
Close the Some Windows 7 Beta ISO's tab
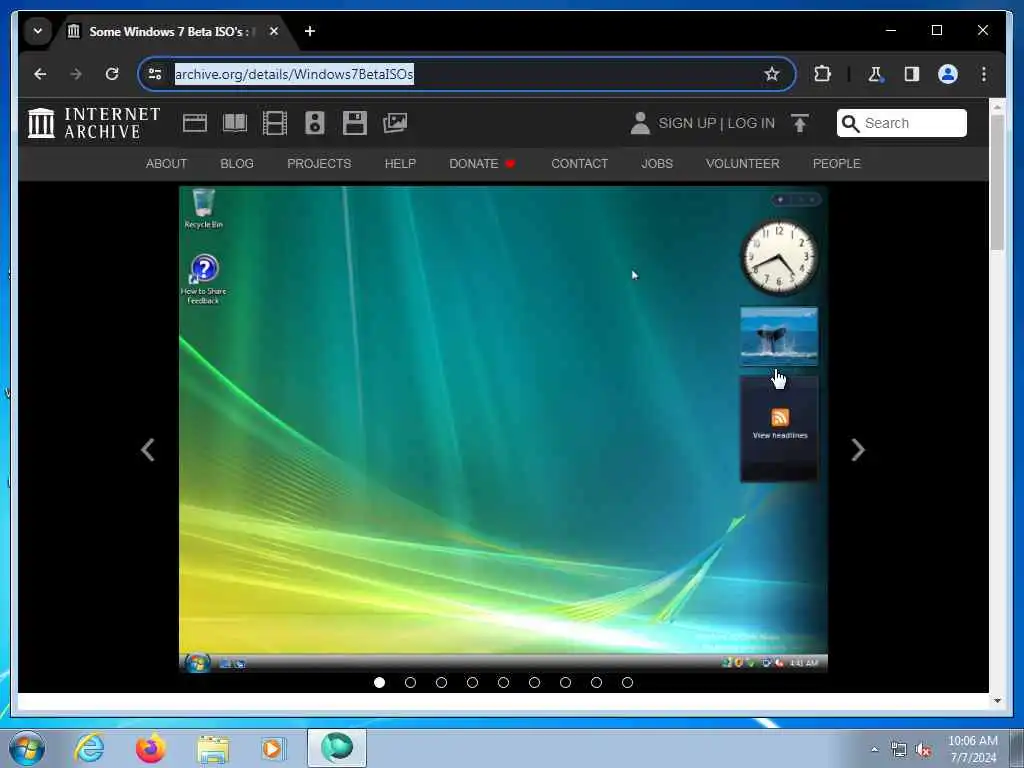274,31
